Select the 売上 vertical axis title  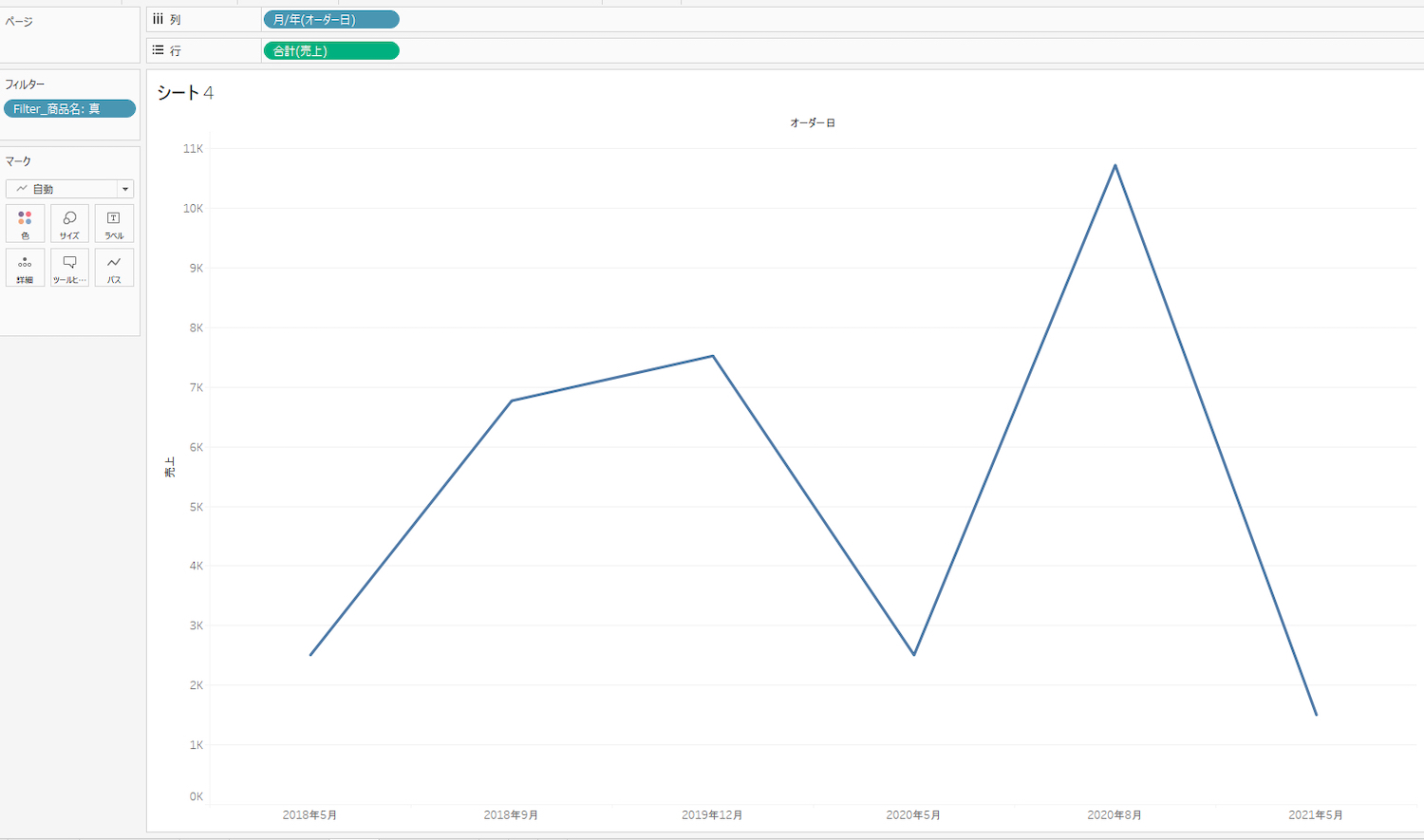pos(170,466)
